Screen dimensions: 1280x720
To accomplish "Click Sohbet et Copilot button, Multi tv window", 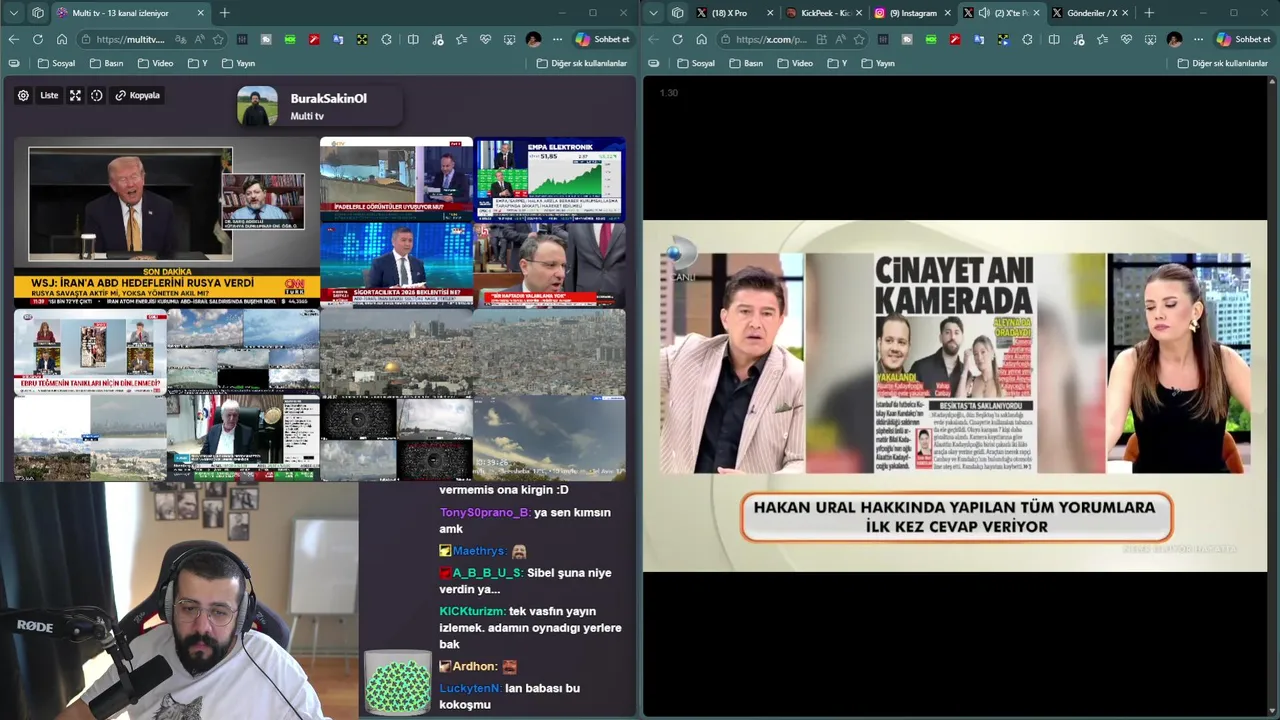I will [x=603, y=39].
